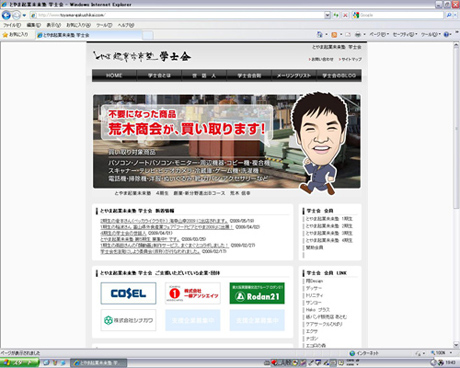The width and height of the screenshot is (460, 368).
Task: Click the orange RSS feeds icon
Action: coord(334,35)
